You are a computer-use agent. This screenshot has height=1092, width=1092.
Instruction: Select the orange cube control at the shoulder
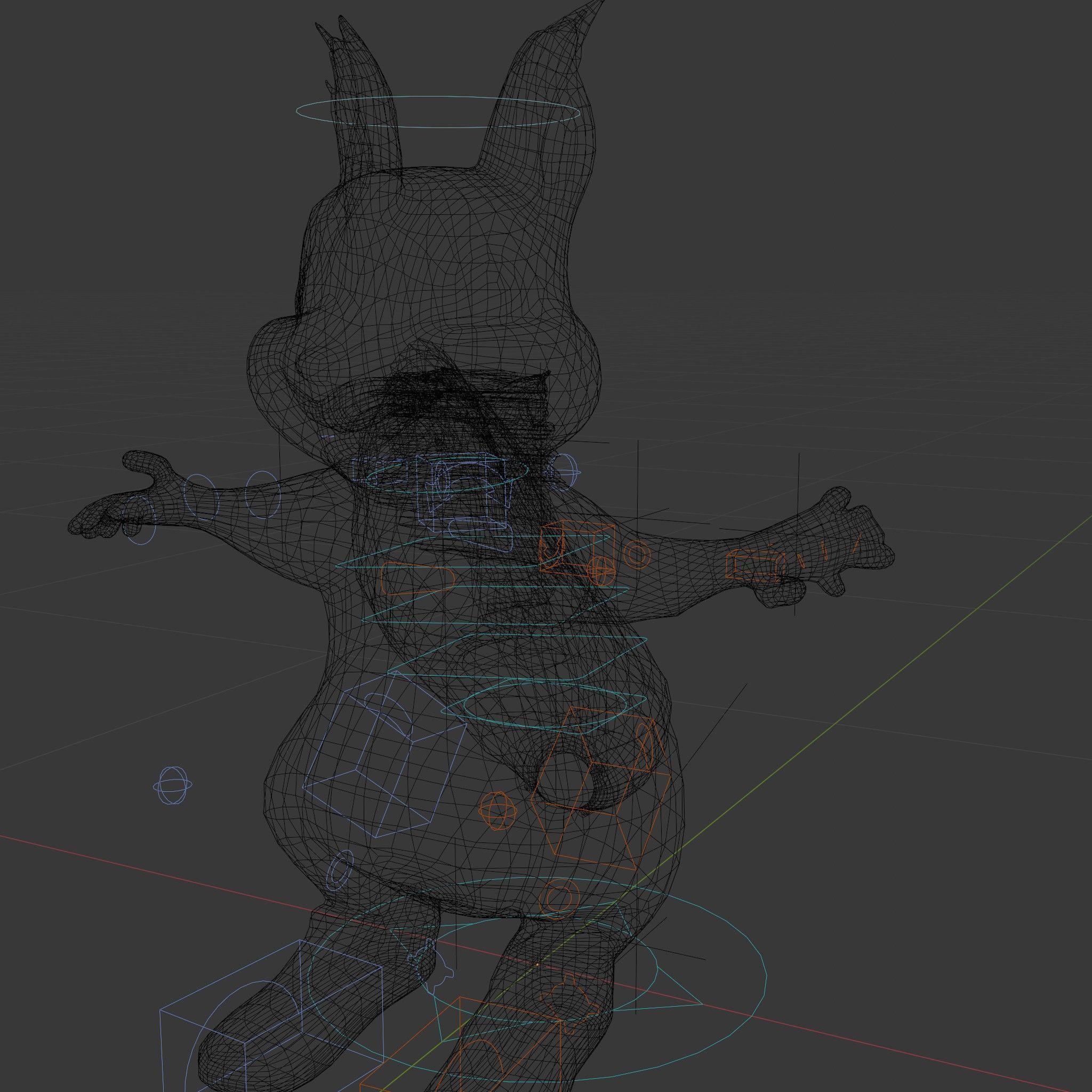(x=576, y=548)
